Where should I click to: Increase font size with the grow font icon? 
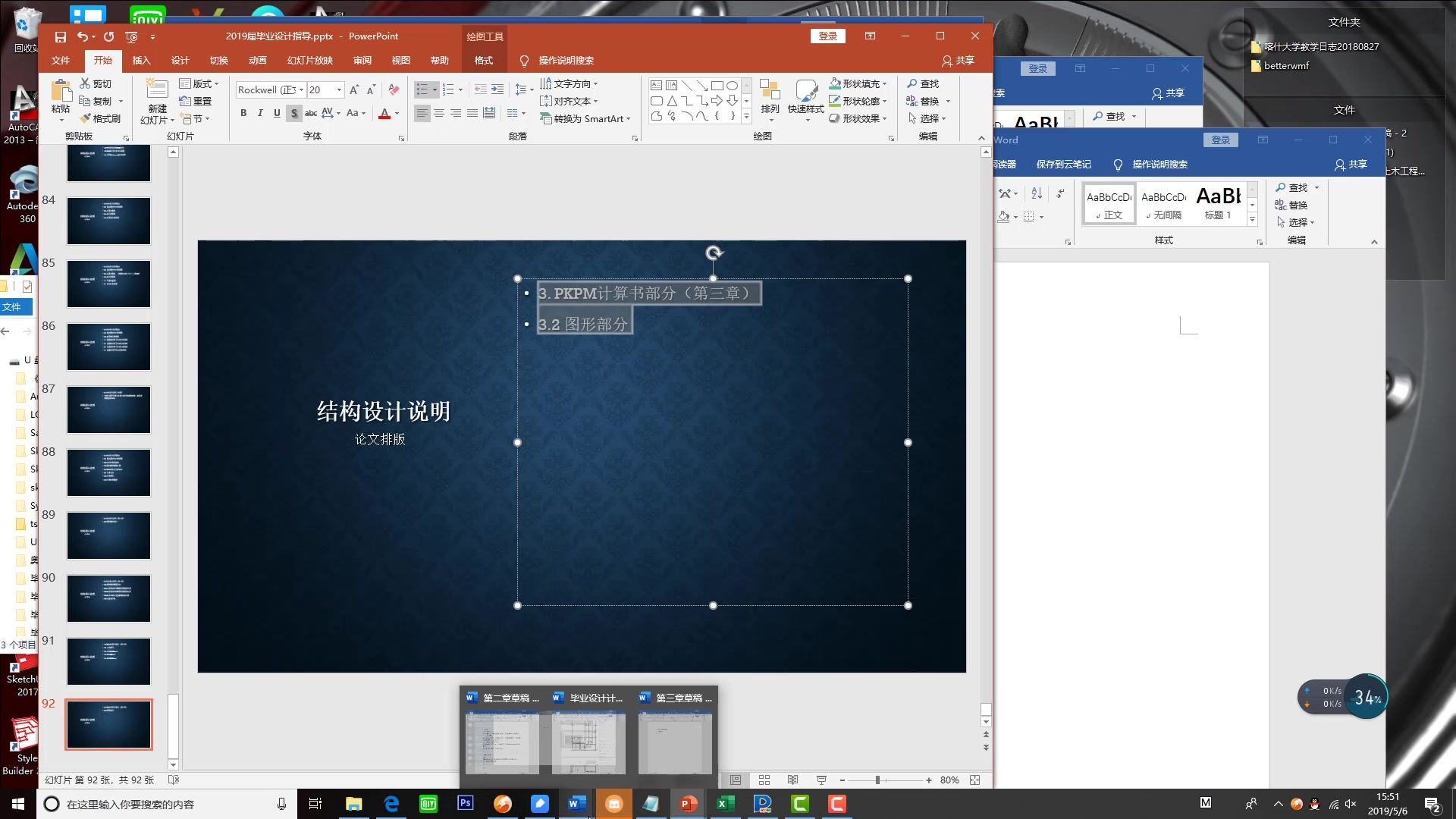pos(354,89)
